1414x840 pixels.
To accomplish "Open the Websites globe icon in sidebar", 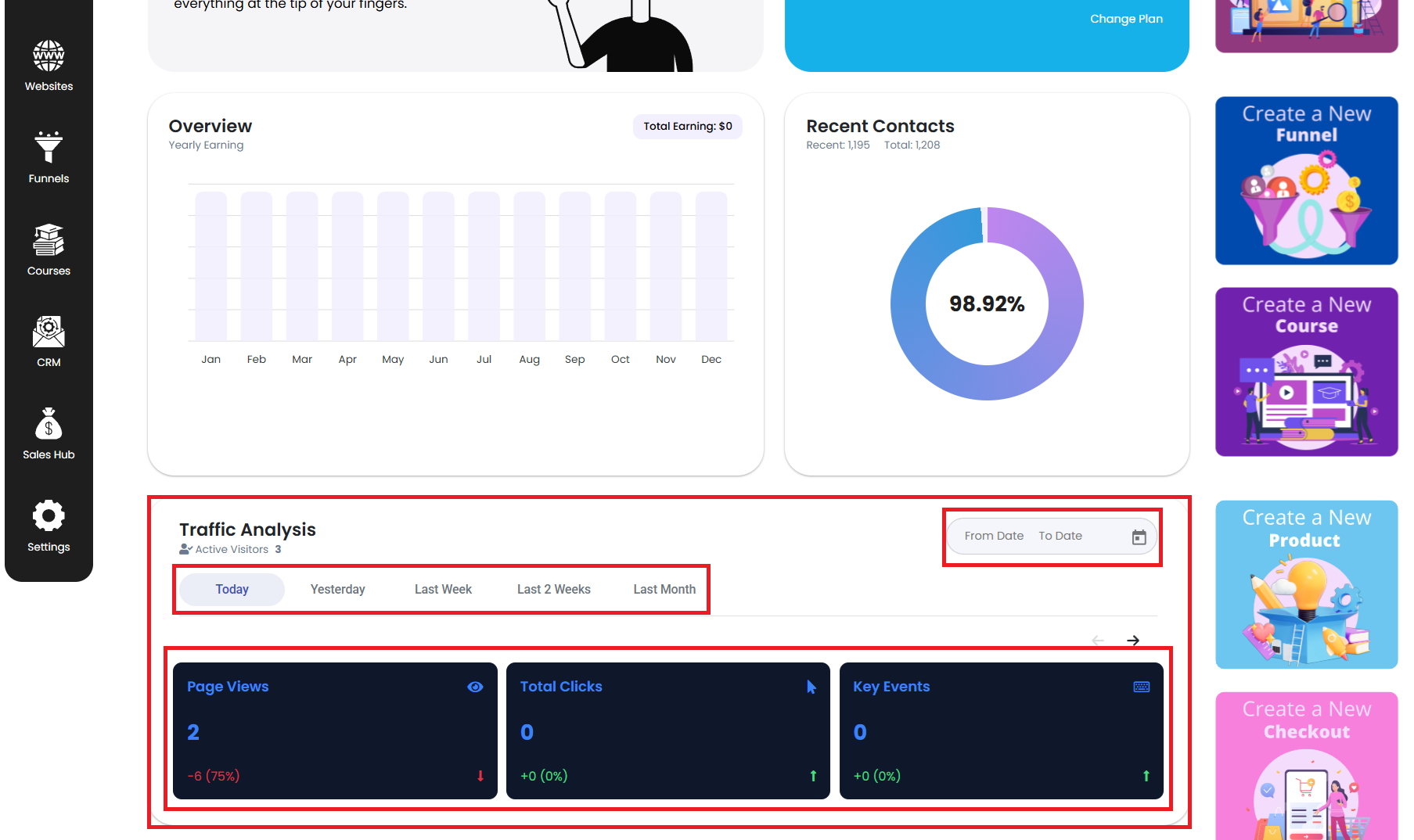I will pyautogui.click(x=49, y=56).
